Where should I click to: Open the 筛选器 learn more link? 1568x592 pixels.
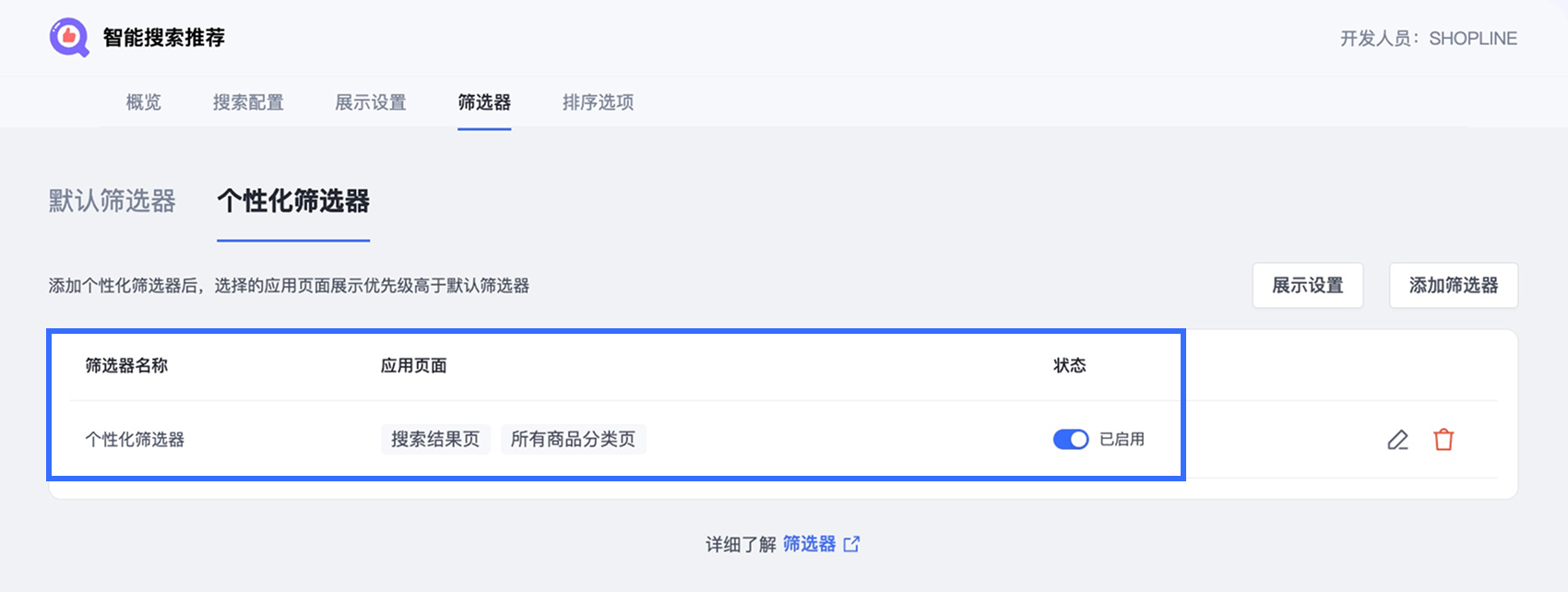coord(809,544)
